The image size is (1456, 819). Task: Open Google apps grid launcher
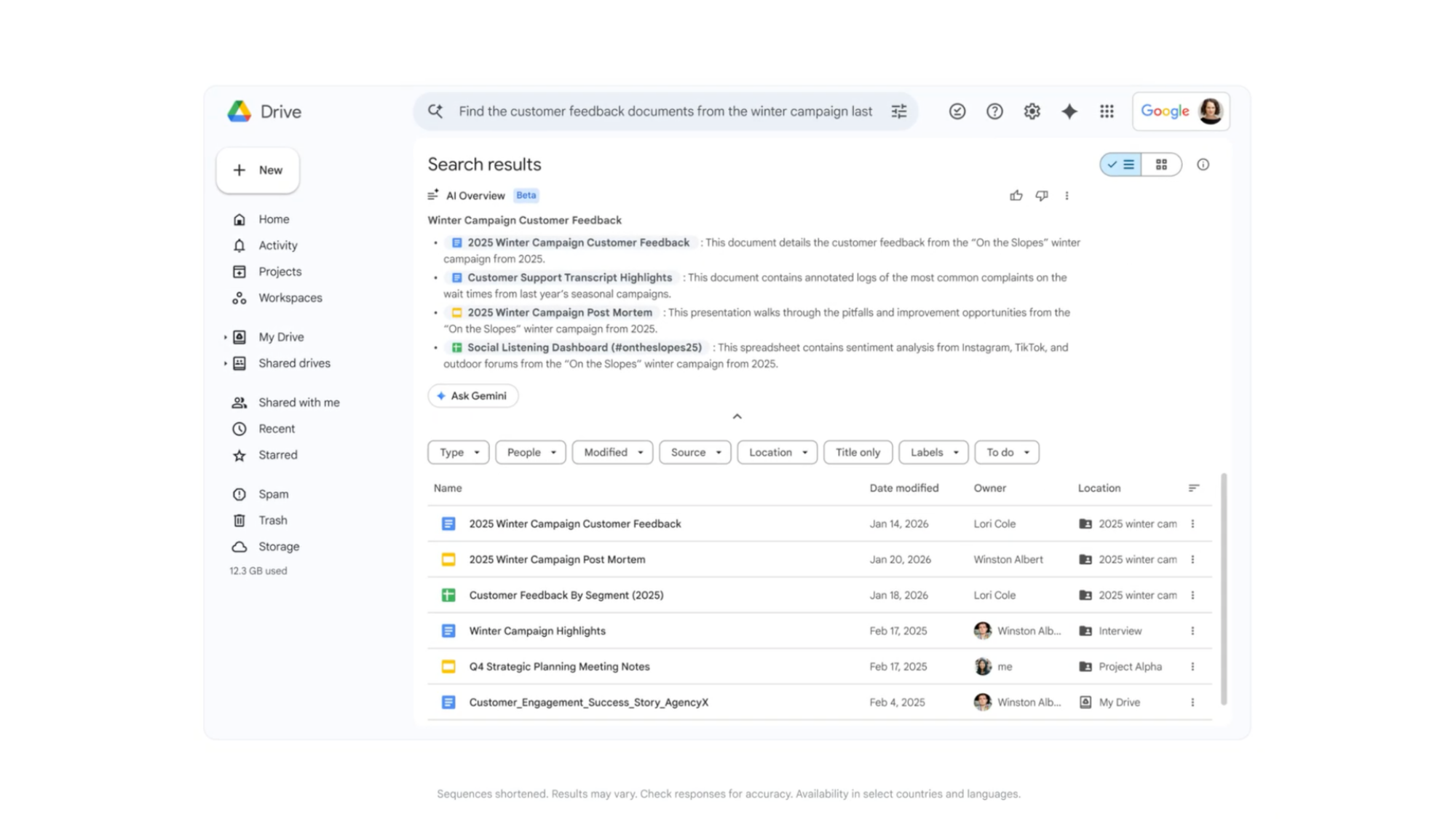point(1107,111)
